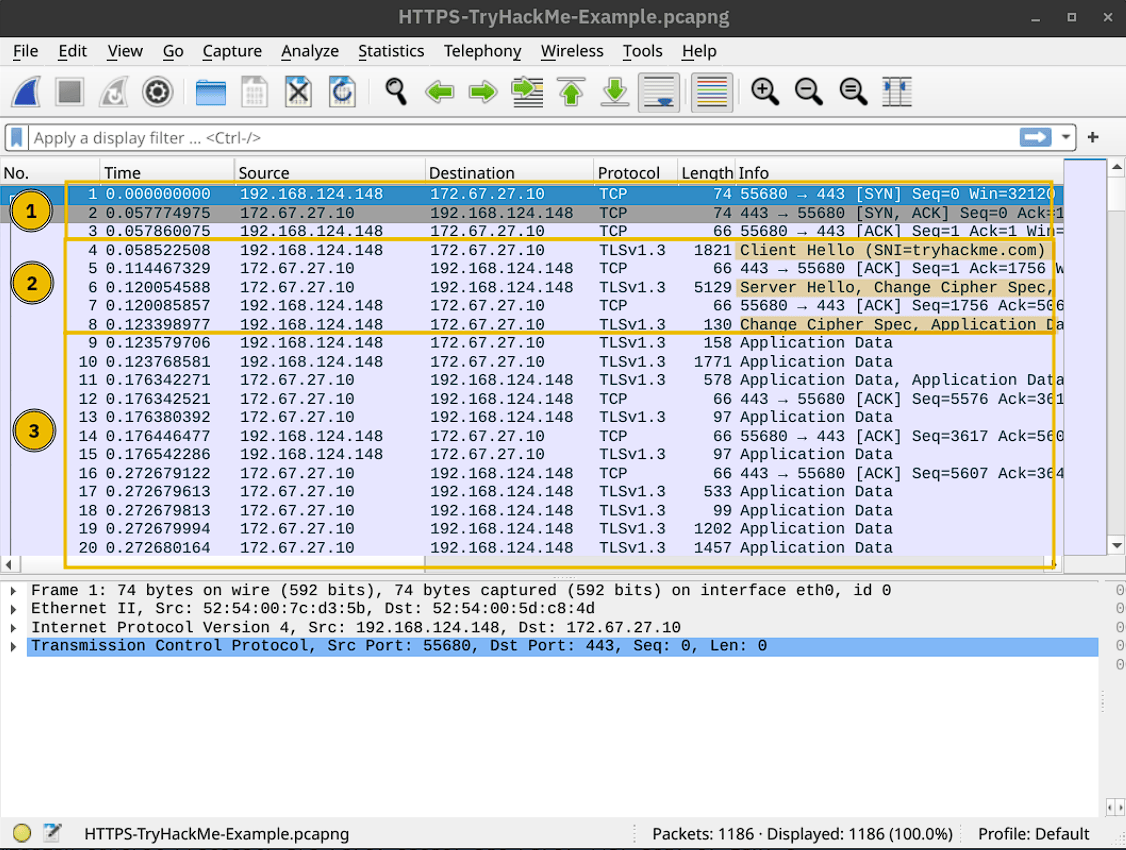Toggle packet list colorization

[x=712, y=92]
